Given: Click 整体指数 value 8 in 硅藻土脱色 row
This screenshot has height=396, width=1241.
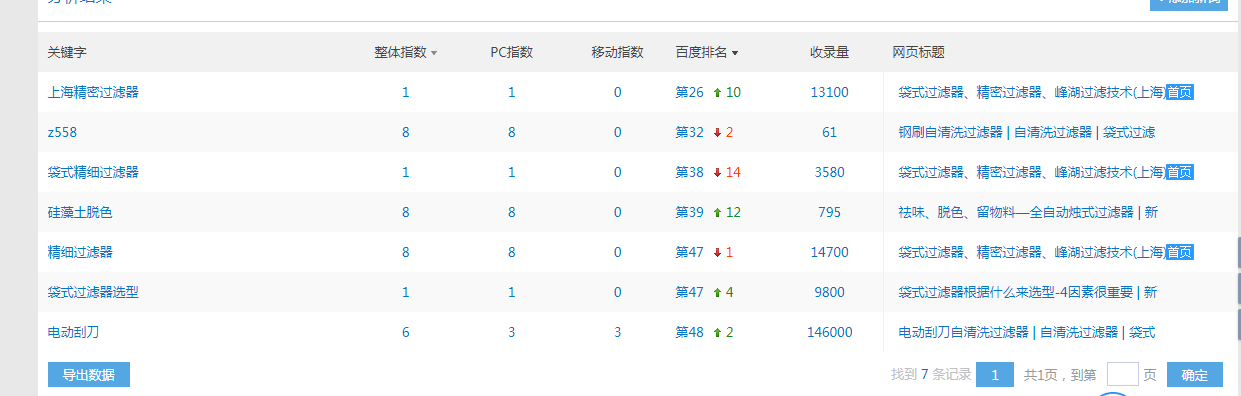Looking at the screenshot, I should [x=406, y=212].
